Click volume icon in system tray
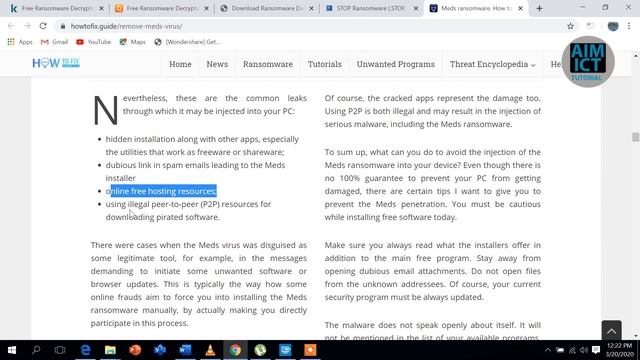The image size is (640, 360). pos(584,350)
